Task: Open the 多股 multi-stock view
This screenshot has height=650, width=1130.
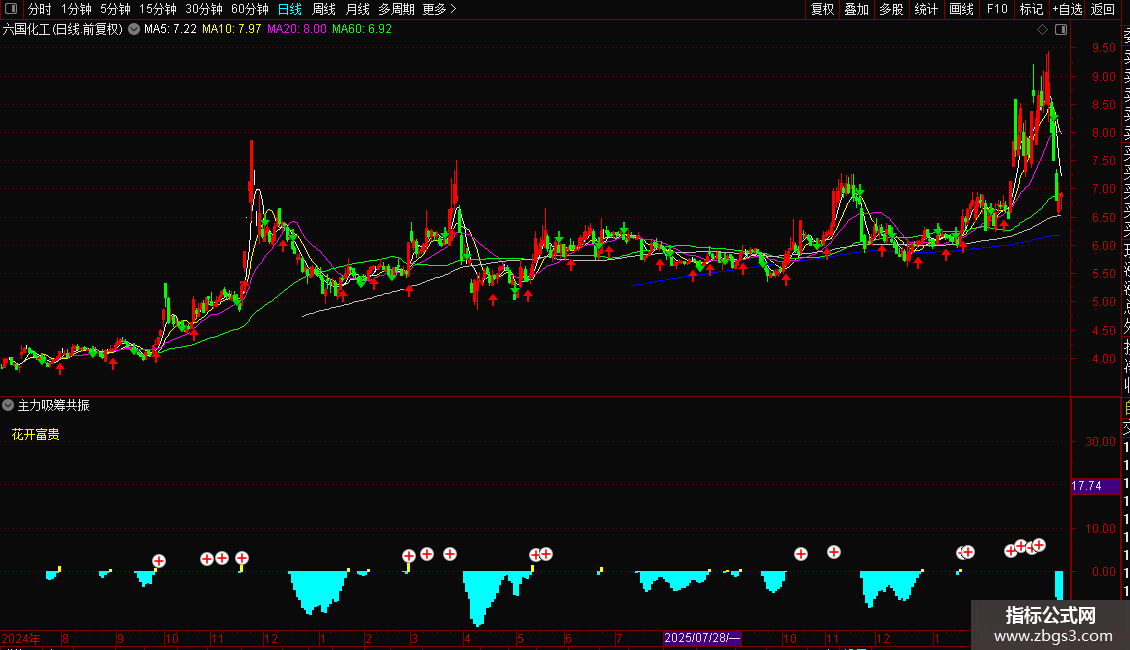Action: click(x=891, y=9)
